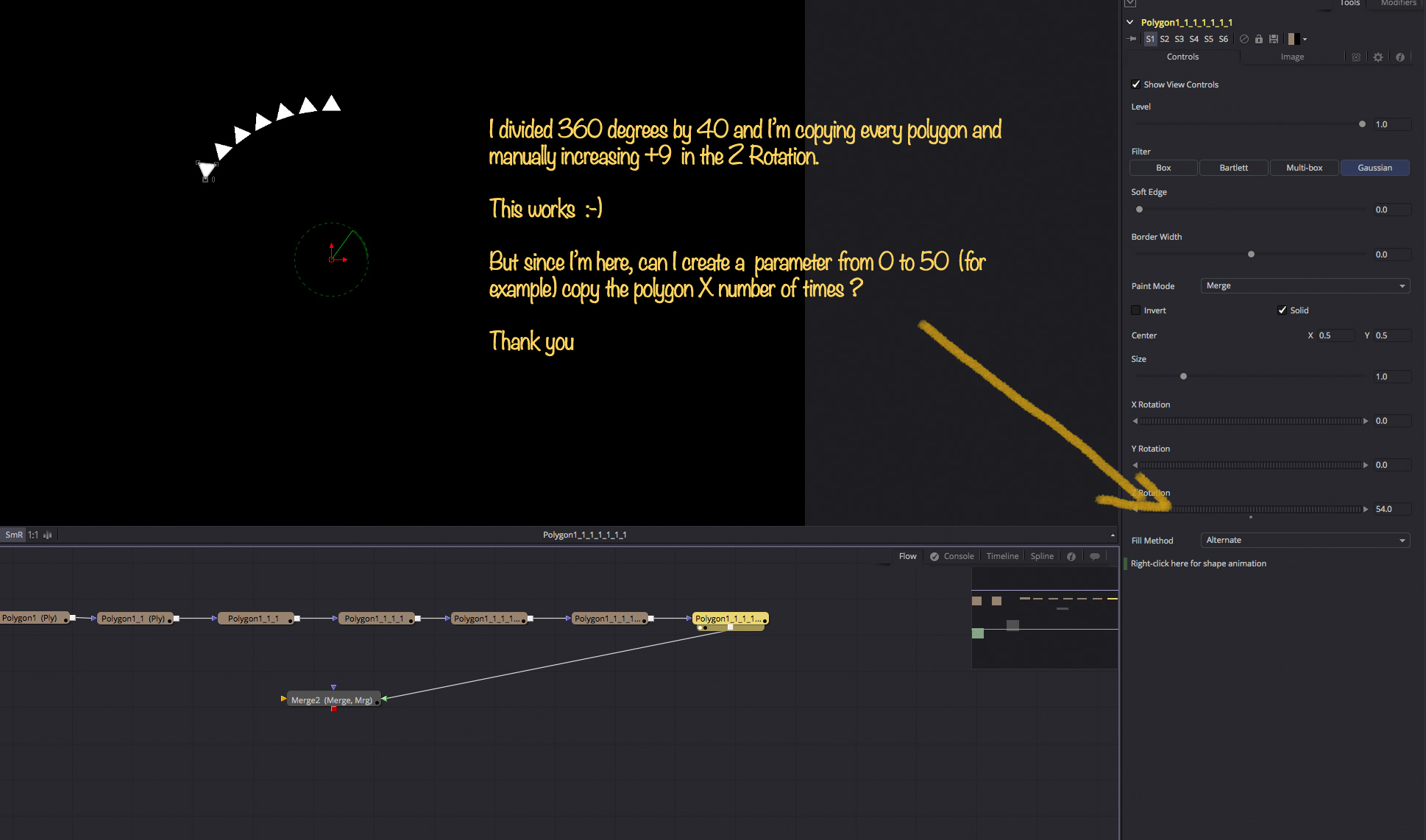Uncheck Show View Controls
The width and height of the screenshot is (1426, 840).
(1136, 85)
